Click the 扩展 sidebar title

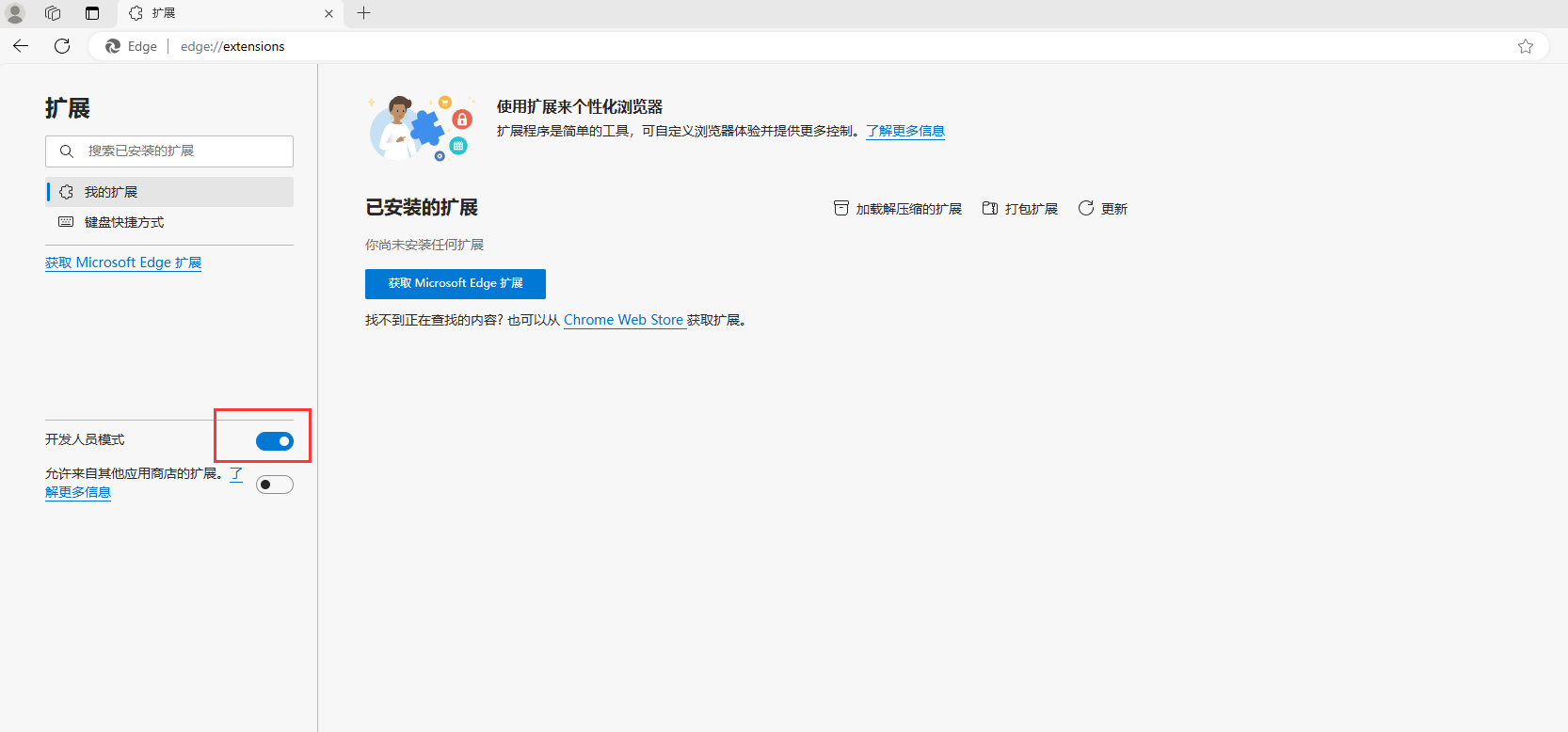(68, 108)
